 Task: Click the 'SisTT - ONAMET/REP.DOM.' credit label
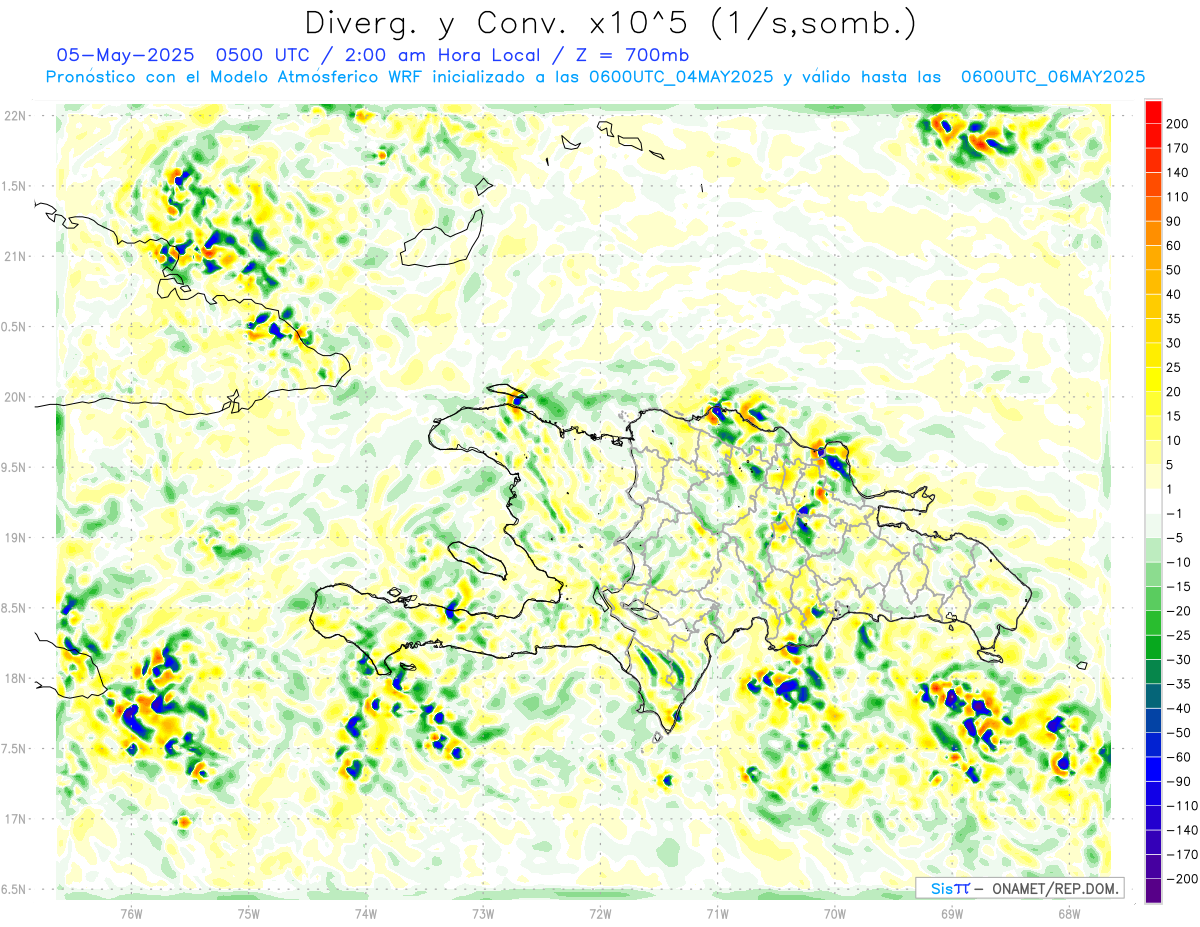point(1019,888)
